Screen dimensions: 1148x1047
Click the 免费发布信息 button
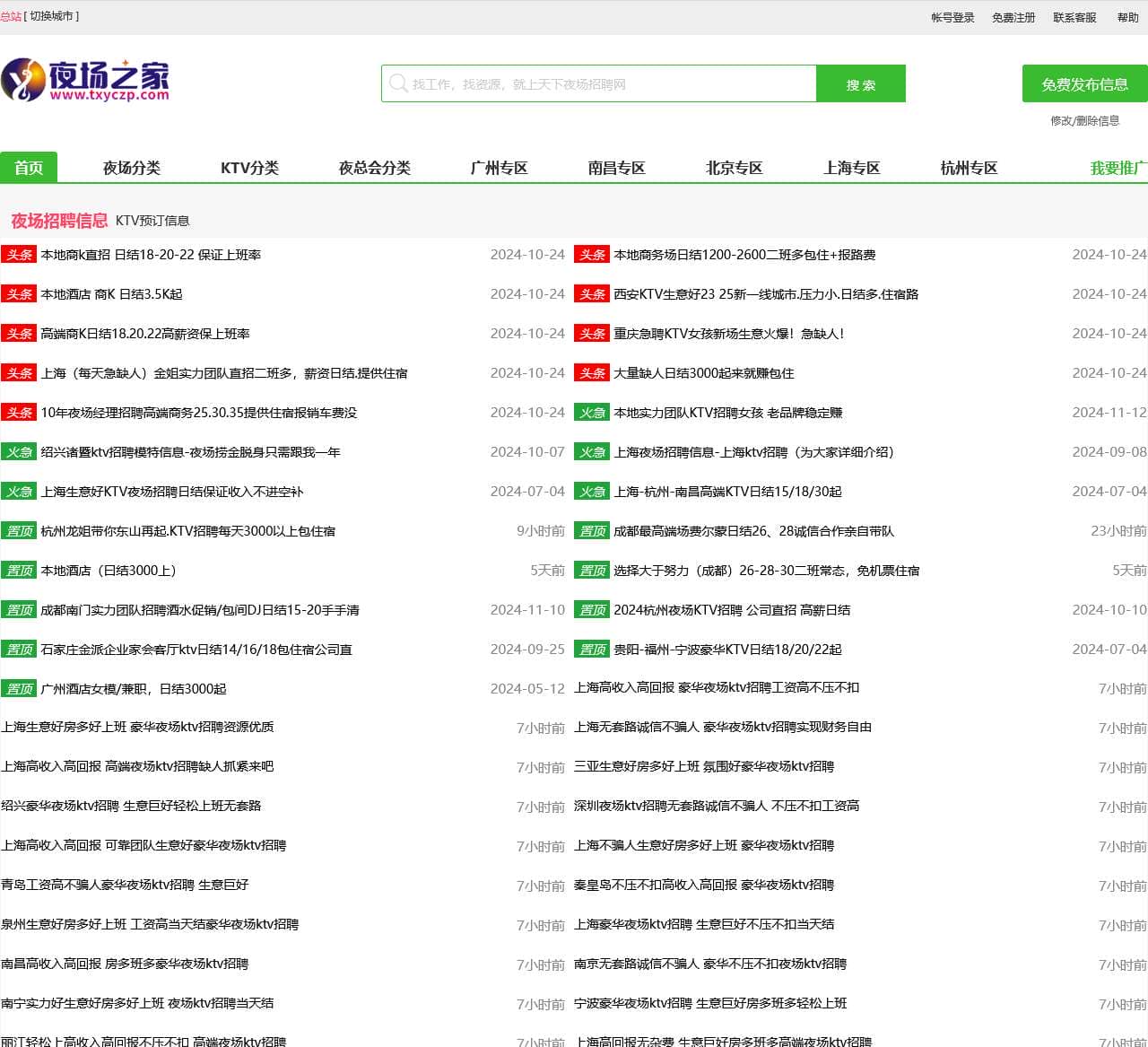pos(1084,84)
